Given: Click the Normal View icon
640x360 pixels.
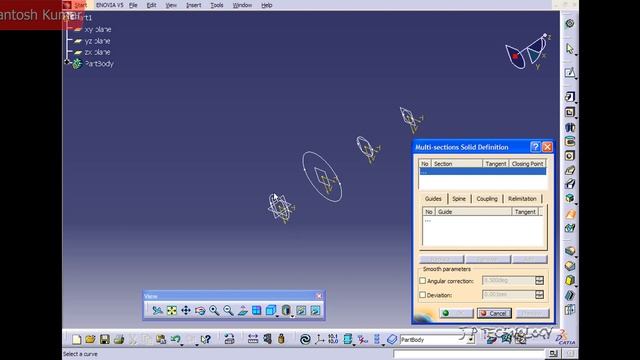Looking at the screenshot, I should click(x=242, y=311).
